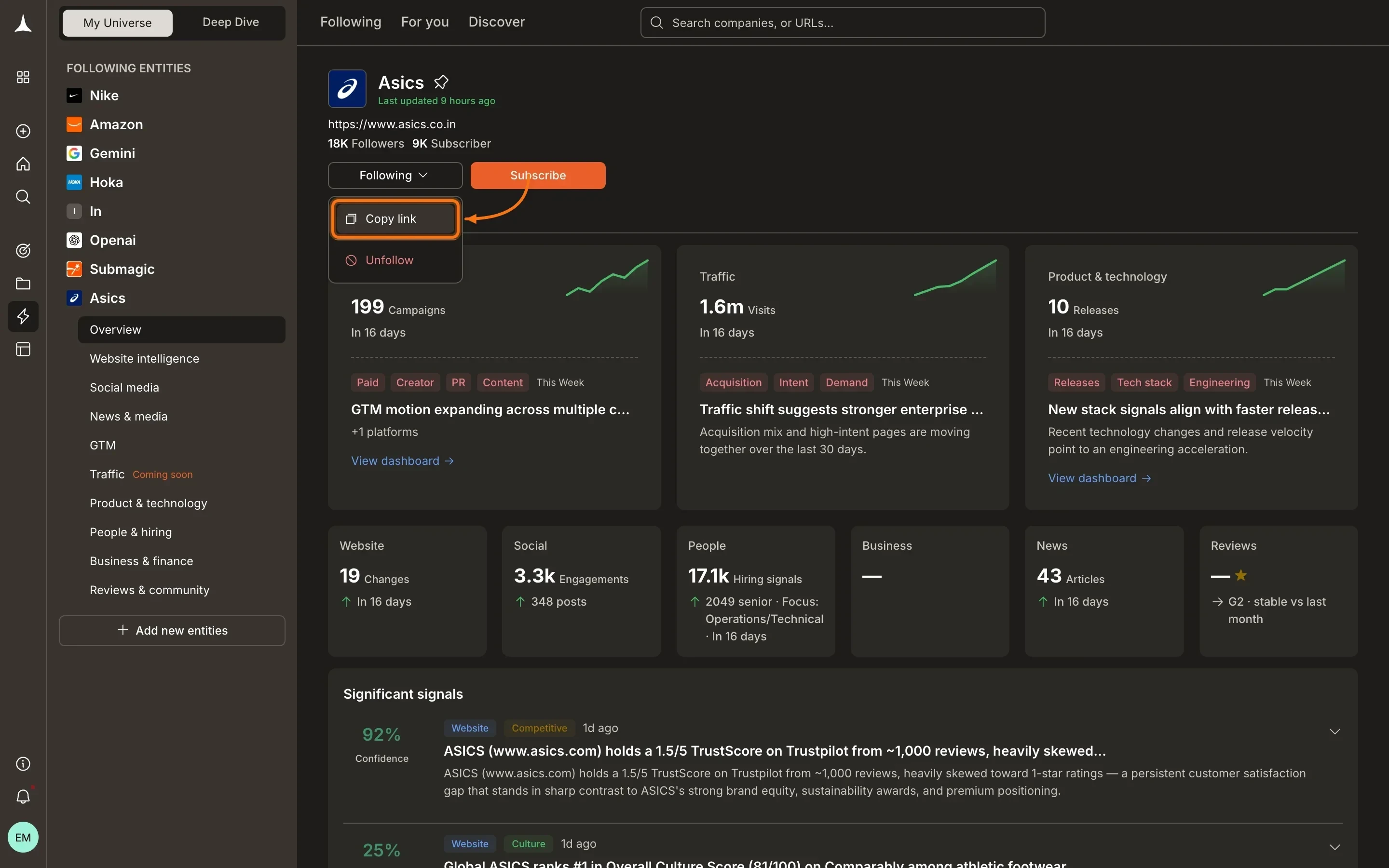The width and height of the screenshot is (1389, 868).
Task: Open Business & finance section
Action: (x=141, y=561)
